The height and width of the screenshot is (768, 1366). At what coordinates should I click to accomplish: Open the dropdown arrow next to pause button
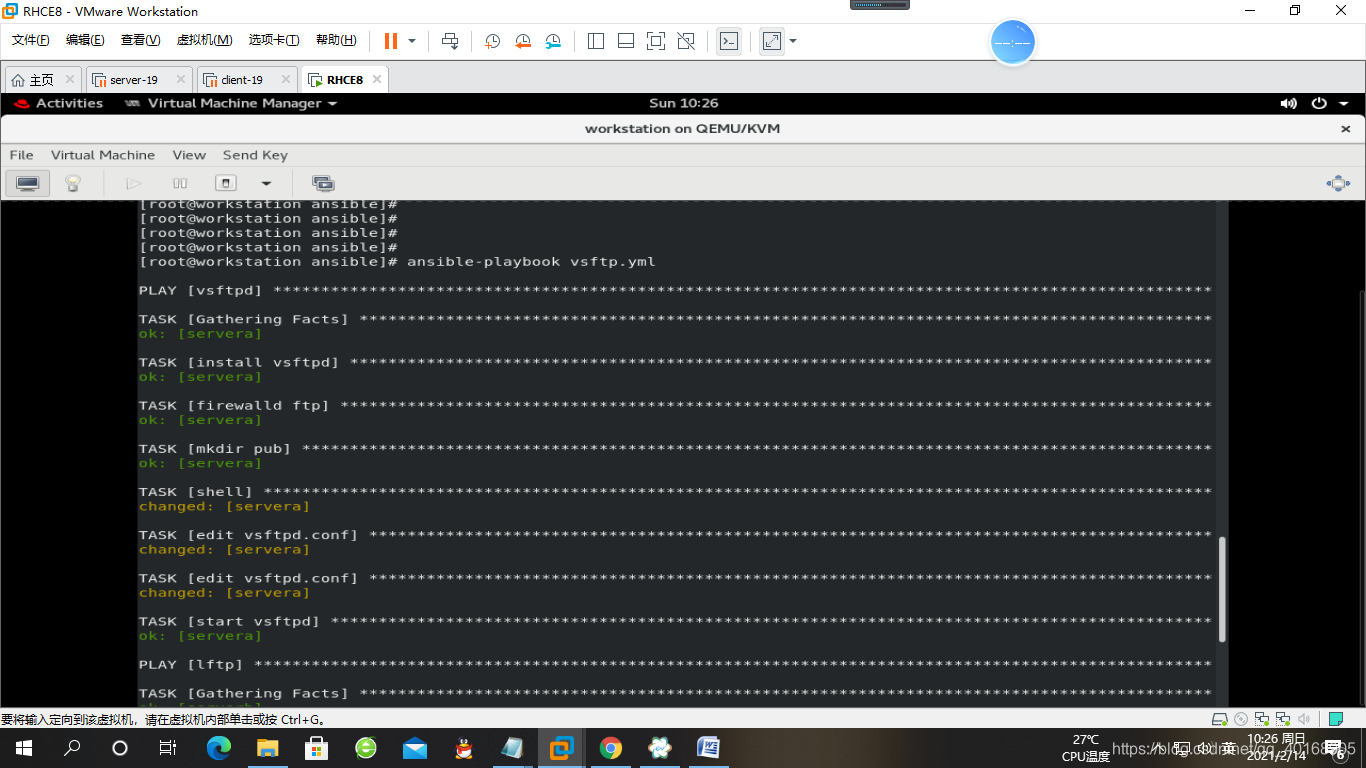point(412,41)
